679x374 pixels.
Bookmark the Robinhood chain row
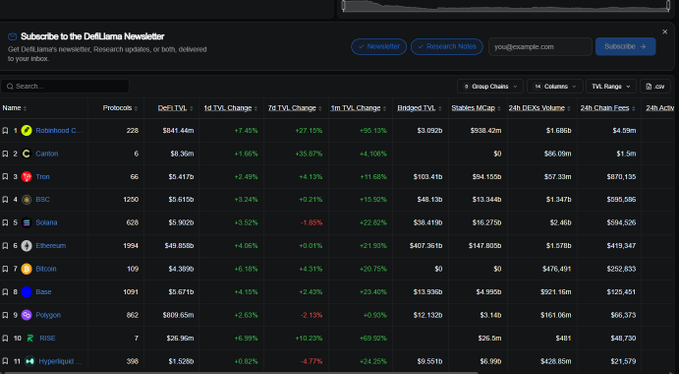point(5,131)
